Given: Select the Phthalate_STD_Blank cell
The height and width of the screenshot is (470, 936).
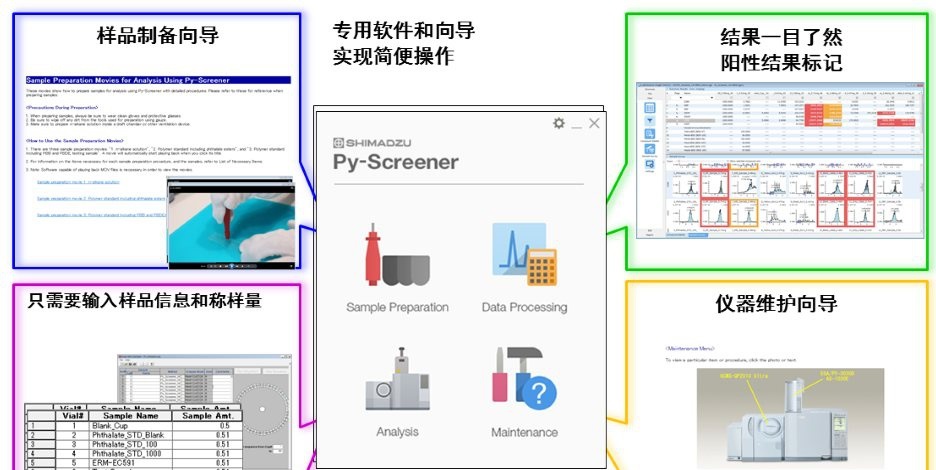Looking at the screenshot, I should coord(130,435).
